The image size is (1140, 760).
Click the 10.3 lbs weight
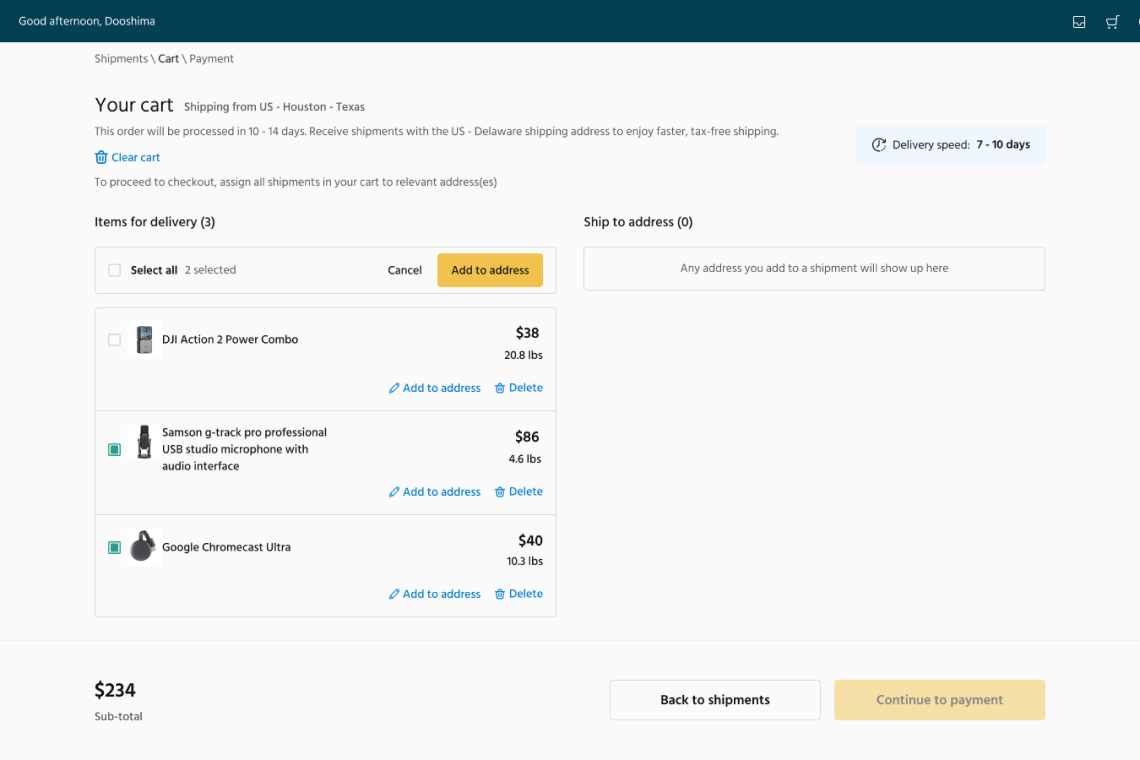(524, 561)
